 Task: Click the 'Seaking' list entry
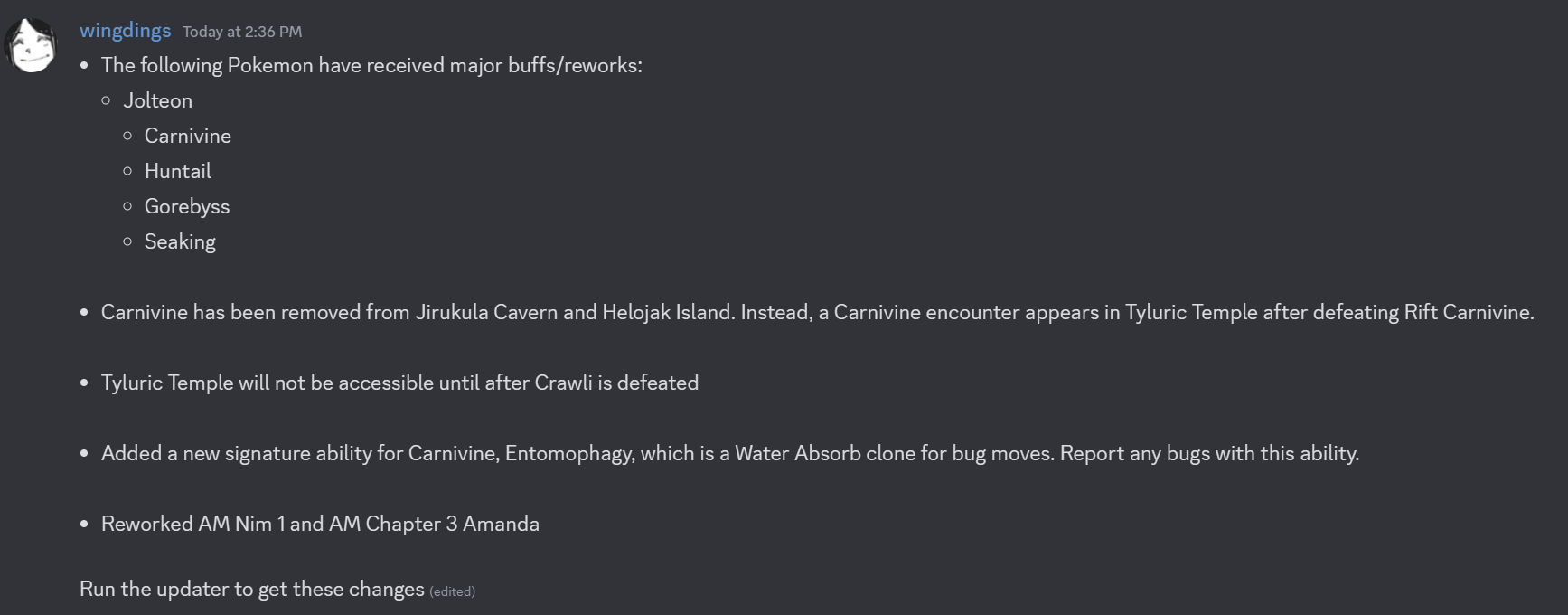pyautogui.click(x=180, y=241)
